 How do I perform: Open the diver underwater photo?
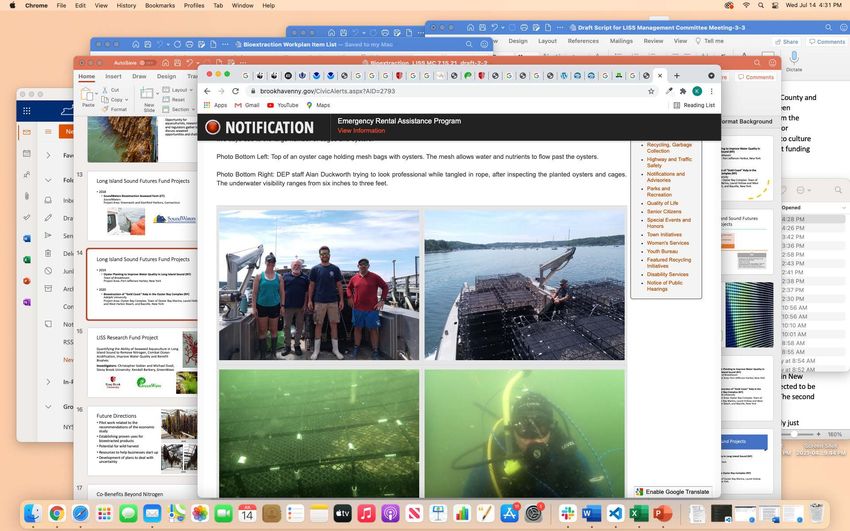click(525, 433)
